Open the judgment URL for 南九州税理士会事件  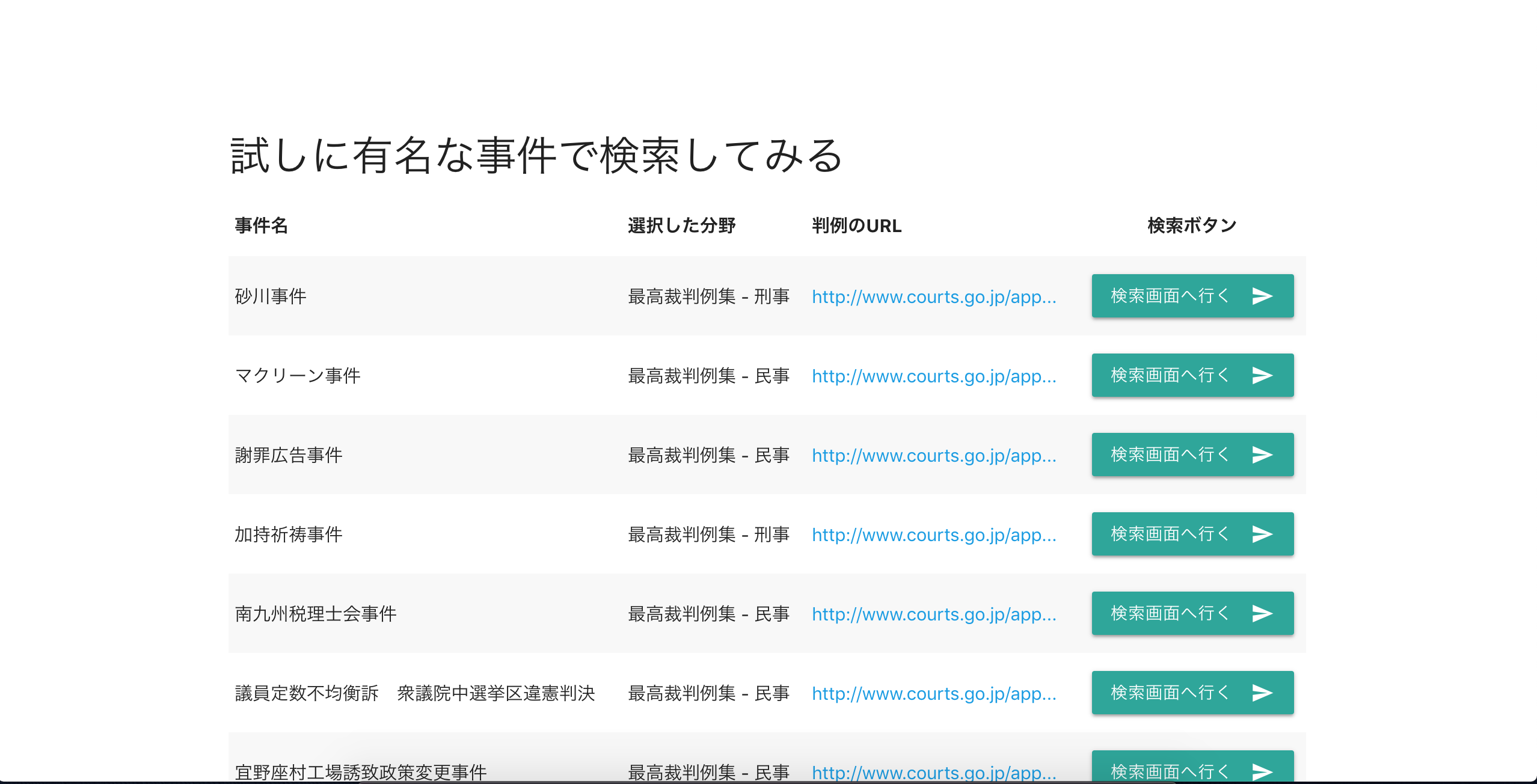[x=934, y=614]
